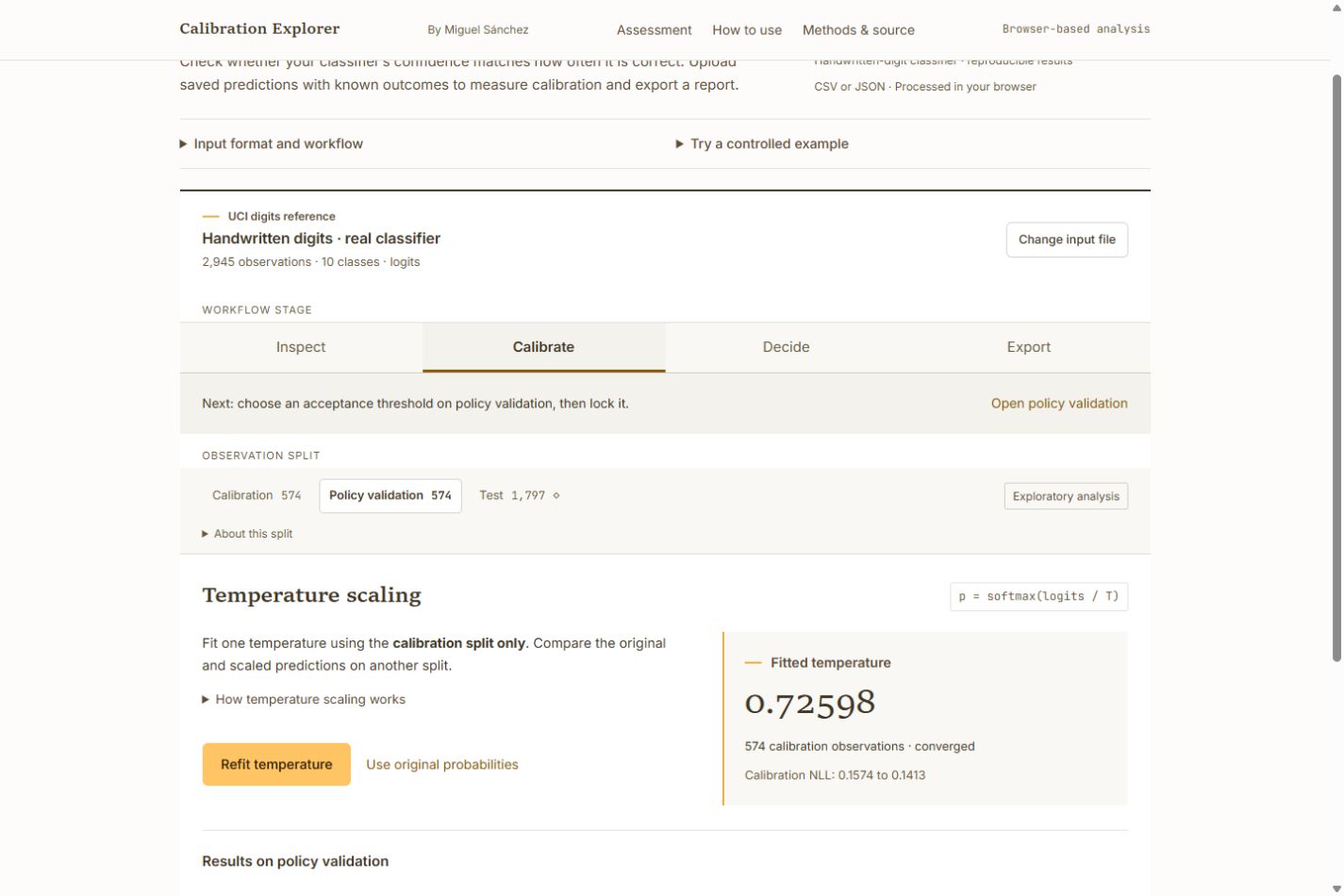Click the 'UCI digits reference' label
The width and height of the screenshot is (1344, 896).
[x=281, y=216]
